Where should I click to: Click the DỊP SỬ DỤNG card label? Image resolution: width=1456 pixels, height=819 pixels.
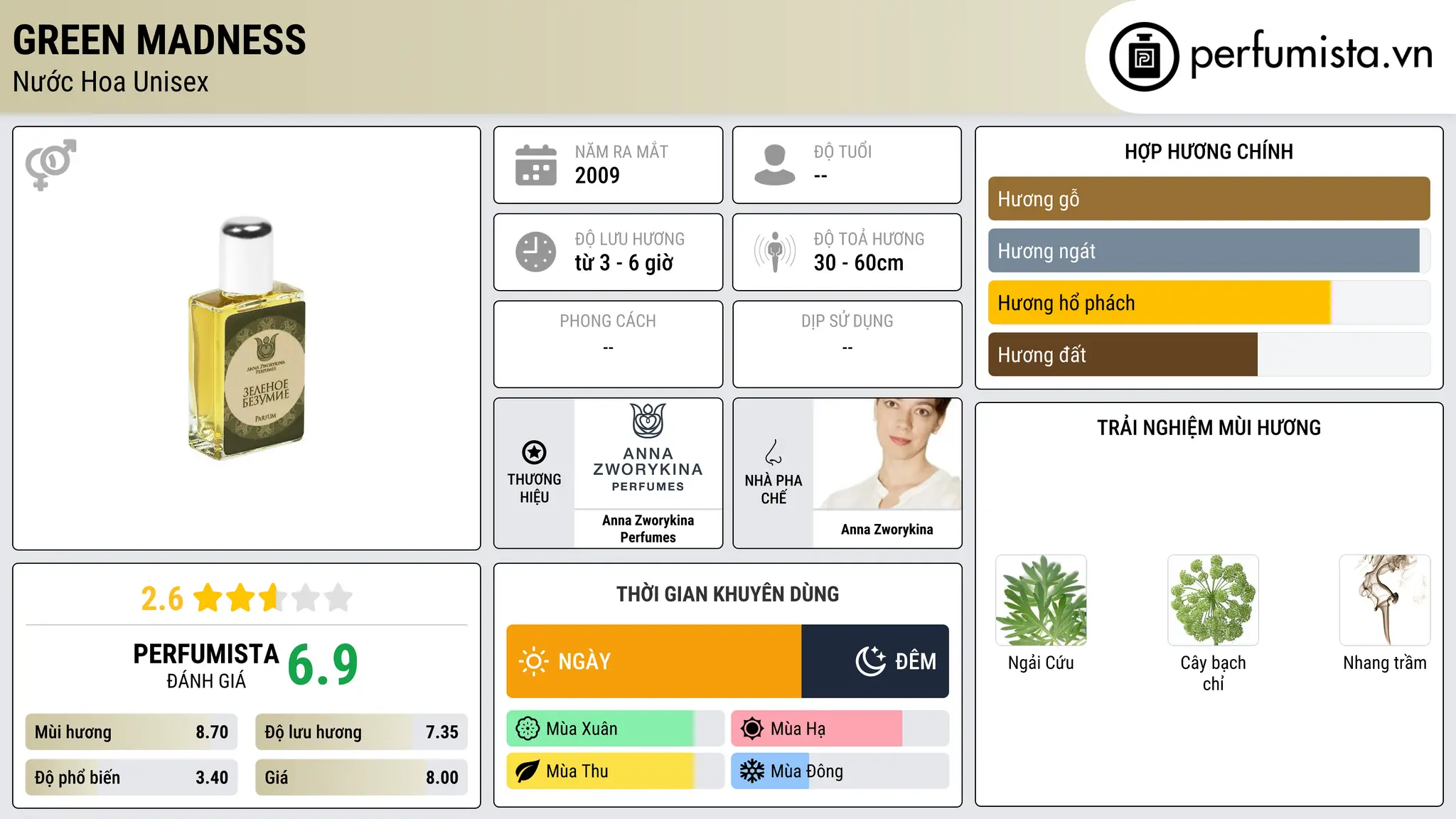pyautogui.click(x=847, y=321)
